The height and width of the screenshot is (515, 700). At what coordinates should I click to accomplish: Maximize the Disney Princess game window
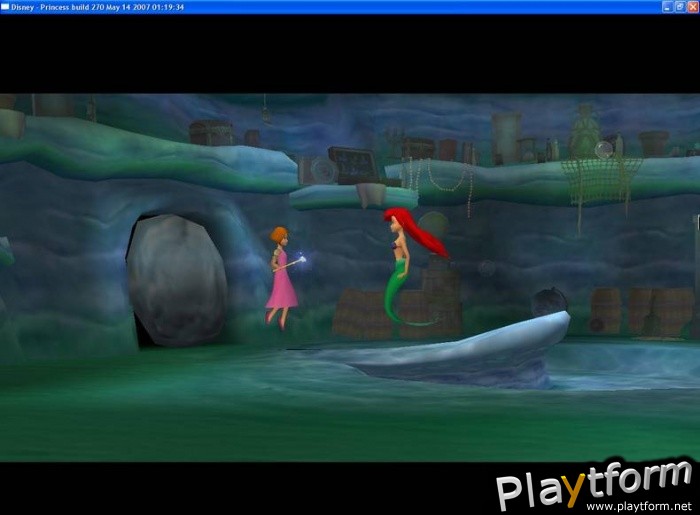pos(679,7)
